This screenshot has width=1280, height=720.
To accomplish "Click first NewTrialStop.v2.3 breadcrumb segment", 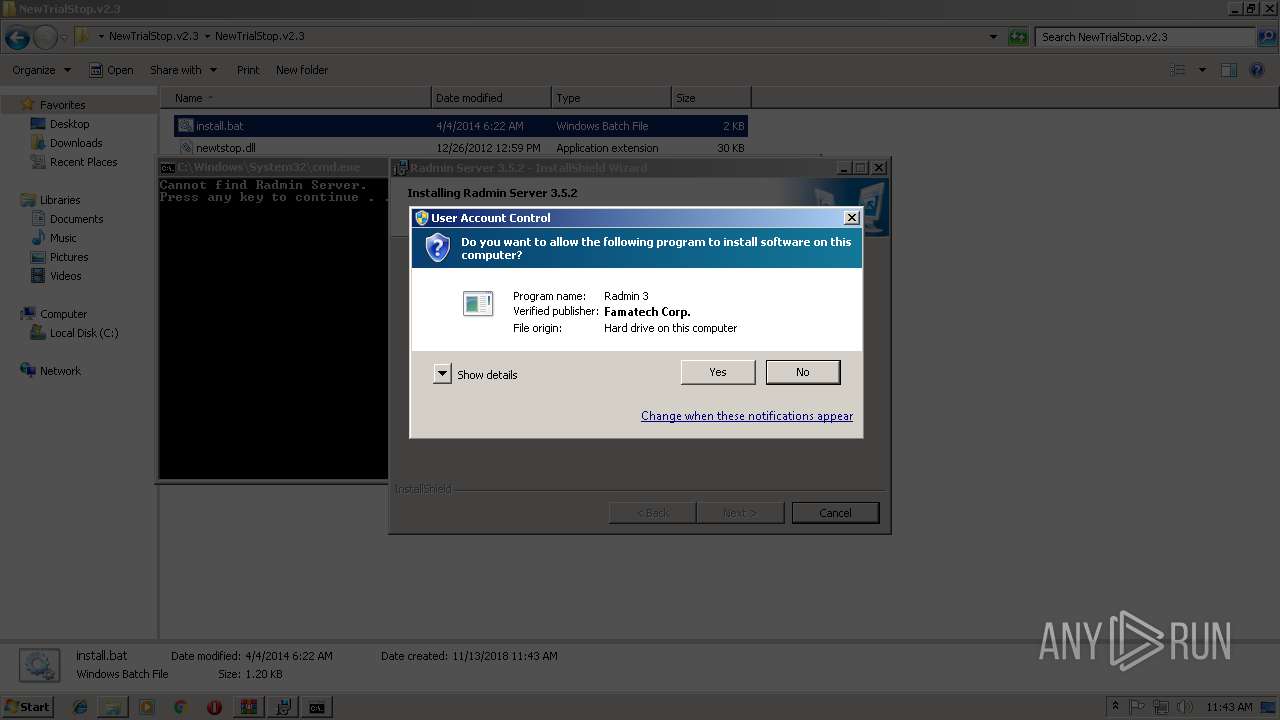I will click(153, 36).
